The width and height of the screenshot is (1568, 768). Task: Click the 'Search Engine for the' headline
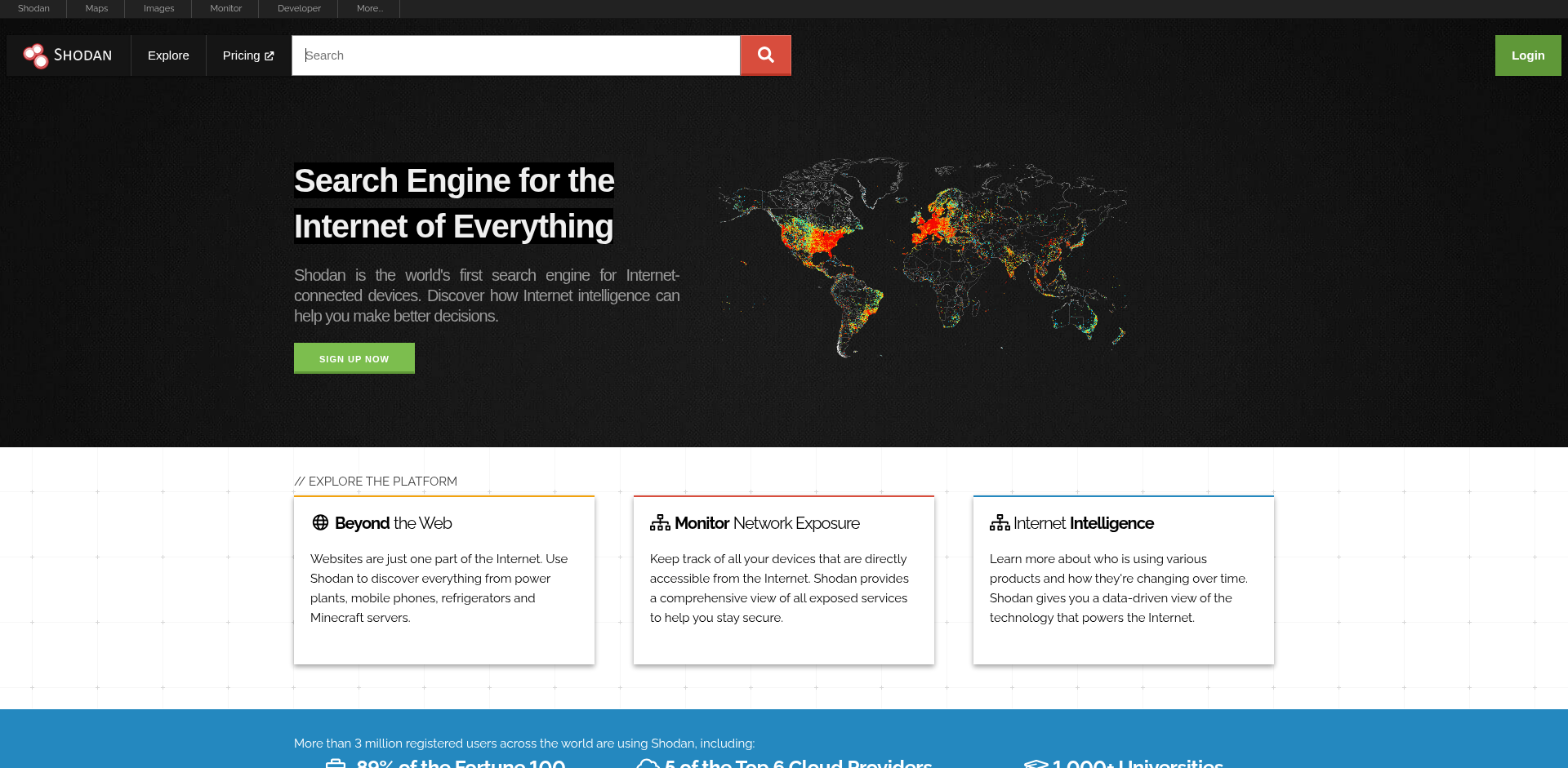pyautogui.click(x=454, y=180)
